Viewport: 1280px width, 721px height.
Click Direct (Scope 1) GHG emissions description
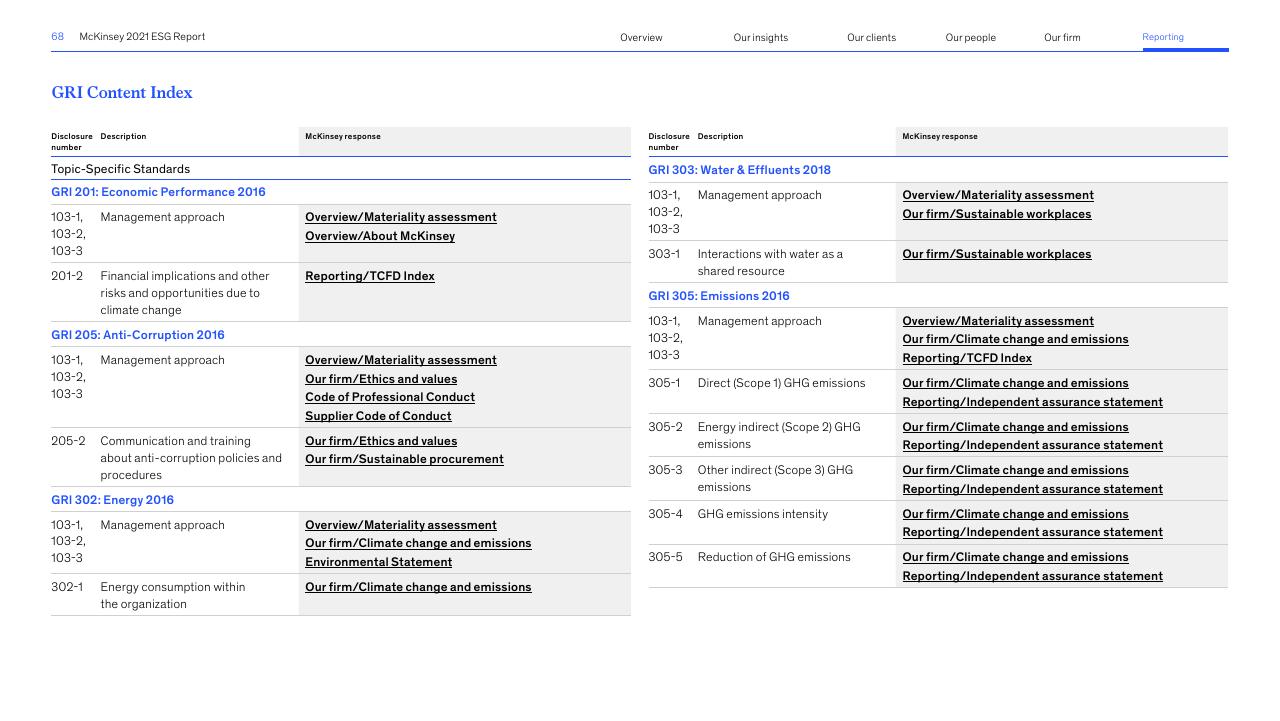click(x=781, y=383)
